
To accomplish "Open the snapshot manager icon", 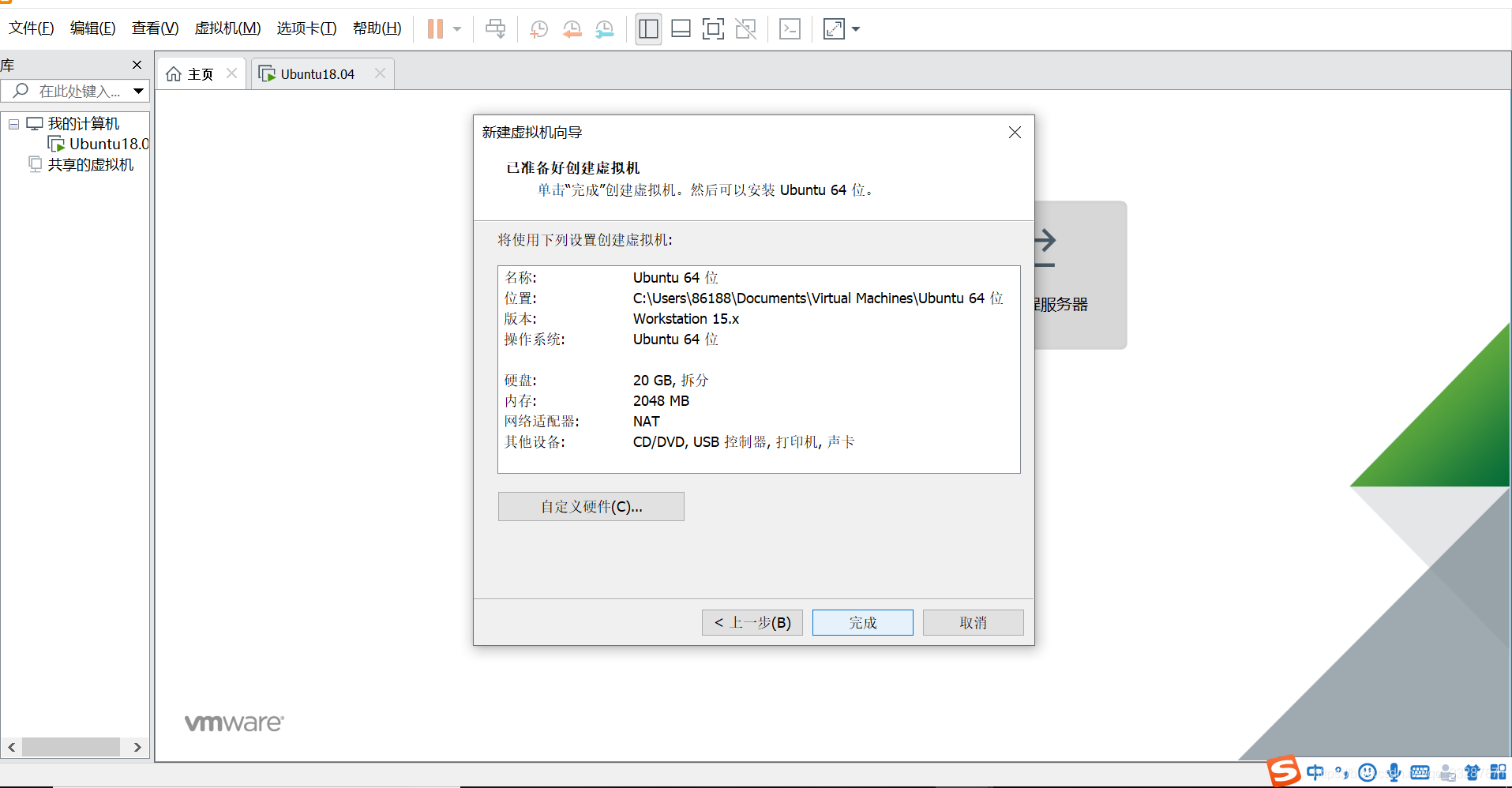I will coord(604,29).
